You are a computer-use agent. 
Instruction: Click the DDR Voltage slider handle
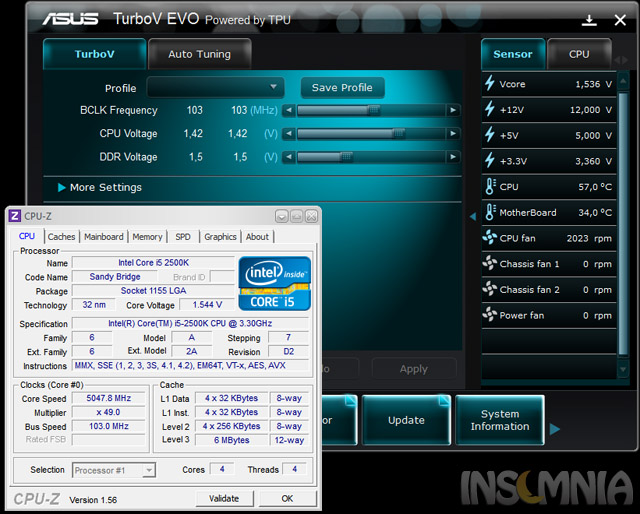tap(347, 156)
